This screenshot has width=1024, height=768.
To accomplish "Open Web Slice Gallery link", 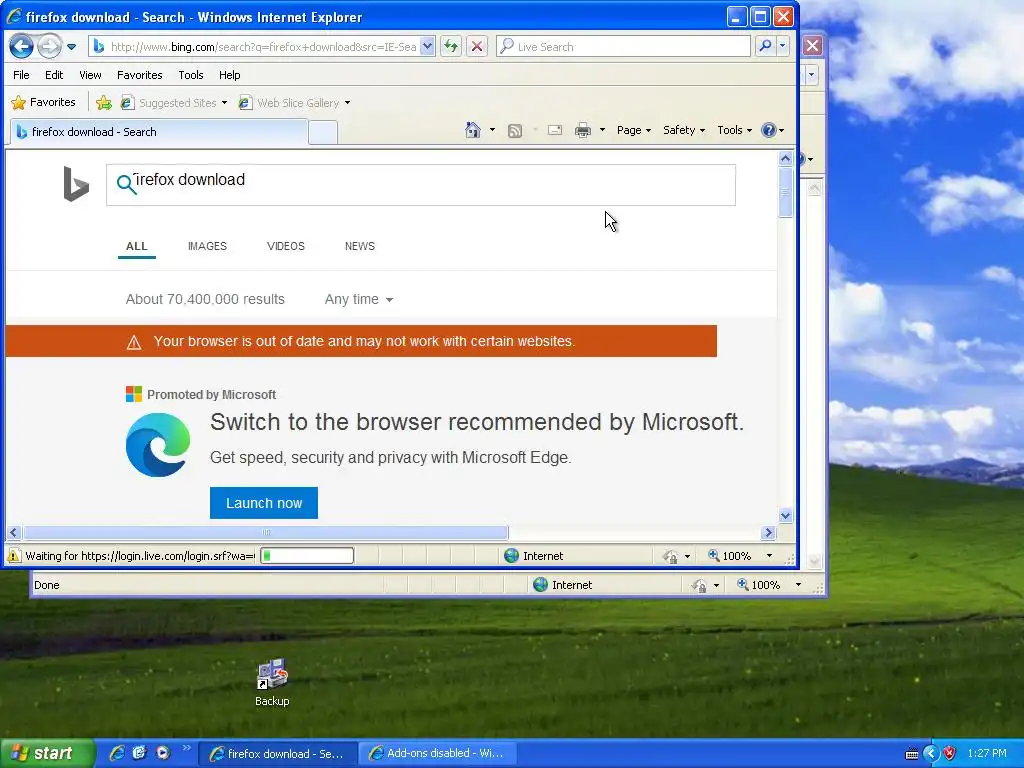I will pyautogui.click(x=294, y=103).
